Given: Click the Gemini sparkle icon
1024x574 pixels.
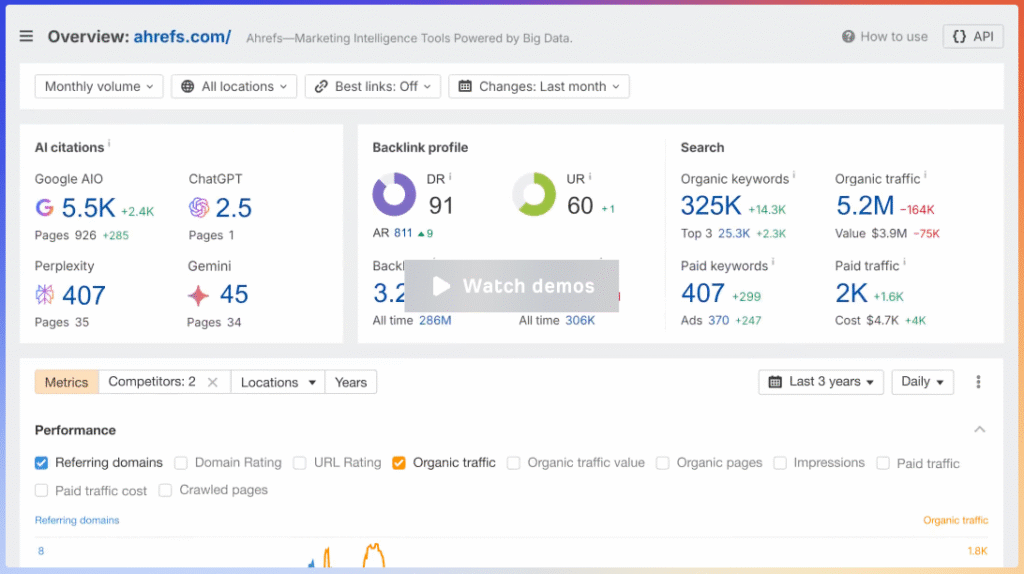Looking at the screenshot, I should pyautogui.click(x=199, y=295).
